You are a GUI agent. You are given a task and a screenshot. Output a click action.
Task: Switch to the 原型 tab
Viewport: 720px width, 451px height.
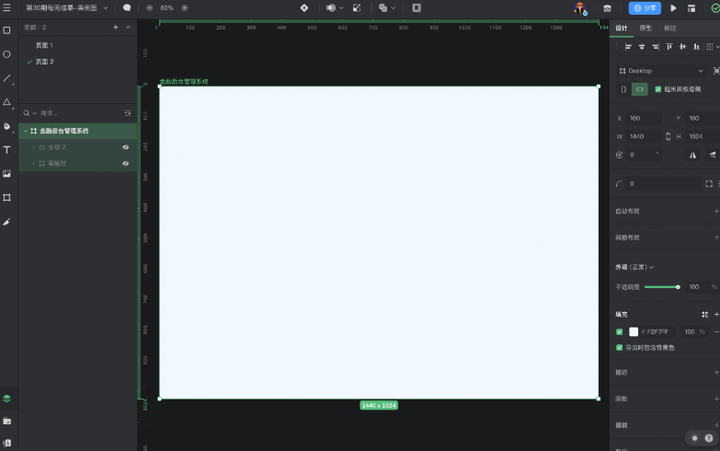pos(646,28)
